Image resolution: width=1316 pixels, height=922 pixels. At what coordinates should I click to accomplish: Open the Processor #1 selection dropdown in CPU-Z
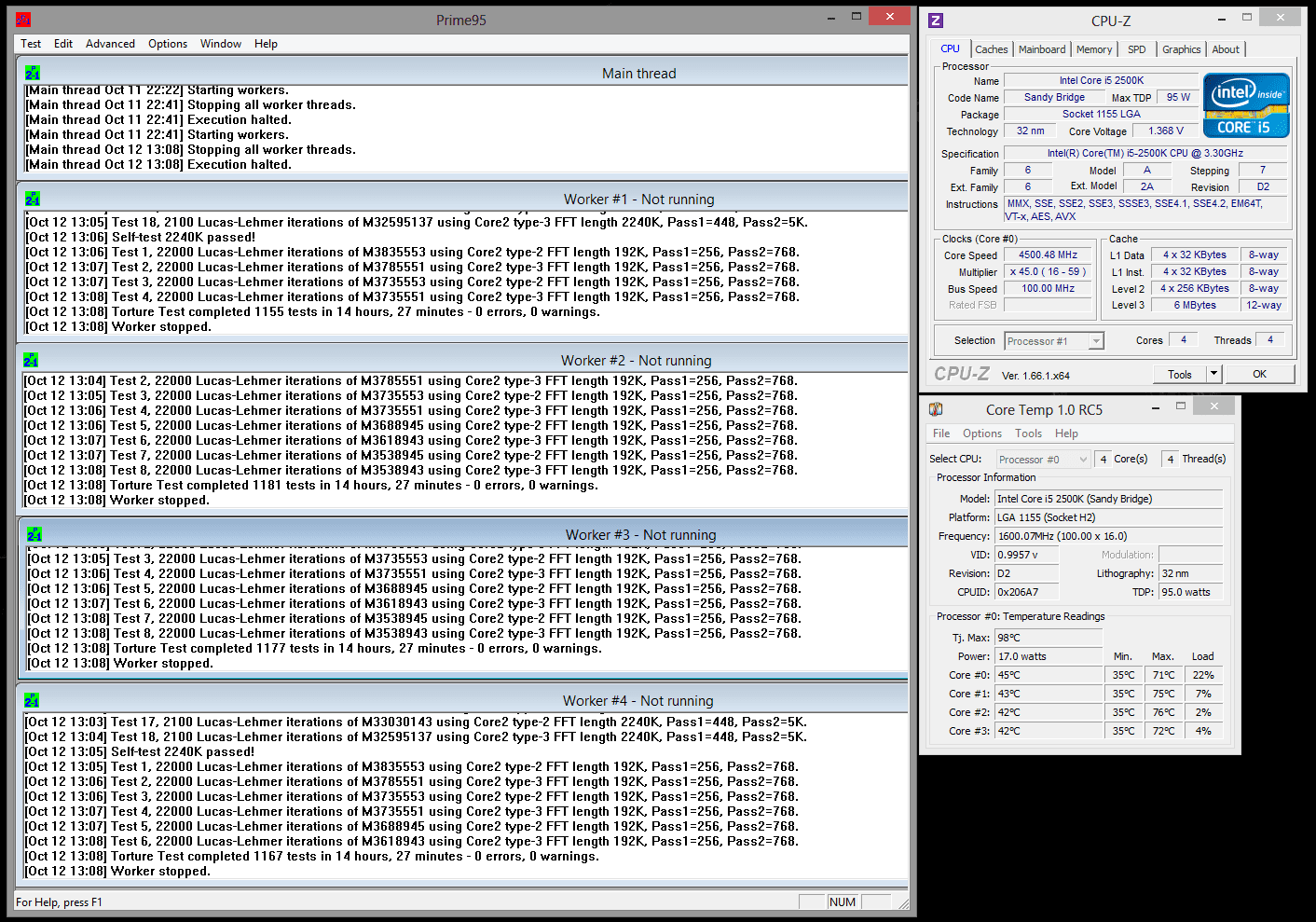1054,341
